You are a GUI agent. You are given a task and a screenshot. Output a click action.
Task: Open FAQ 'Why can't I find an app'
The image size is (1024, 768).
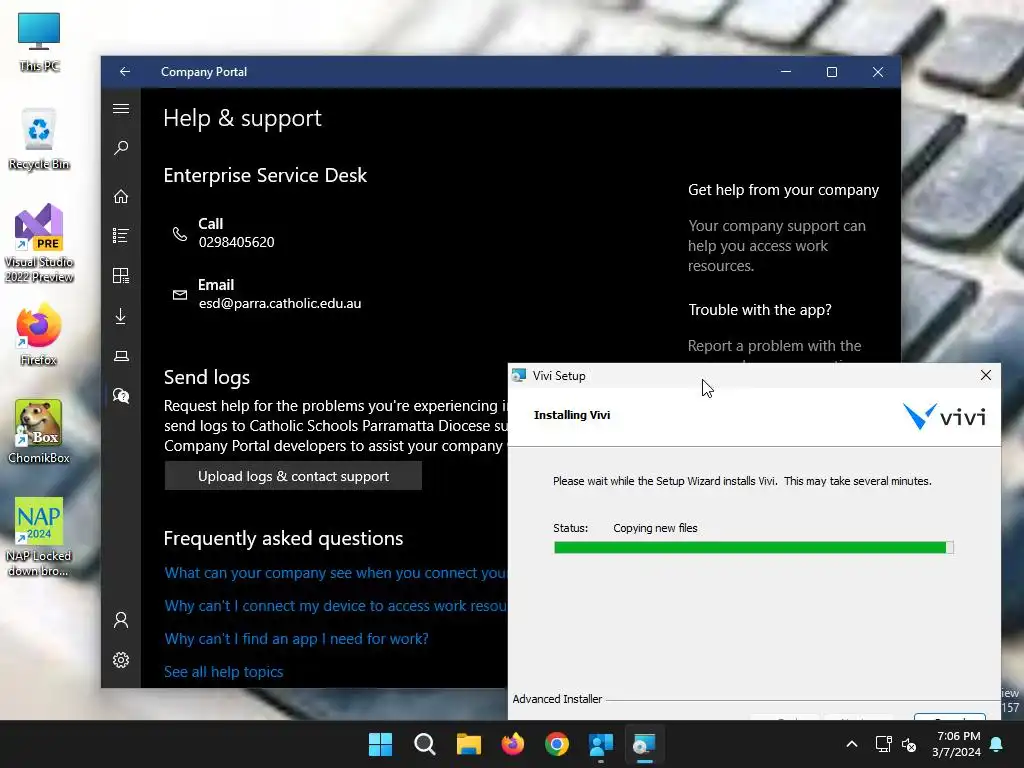(x=296, y=639)
